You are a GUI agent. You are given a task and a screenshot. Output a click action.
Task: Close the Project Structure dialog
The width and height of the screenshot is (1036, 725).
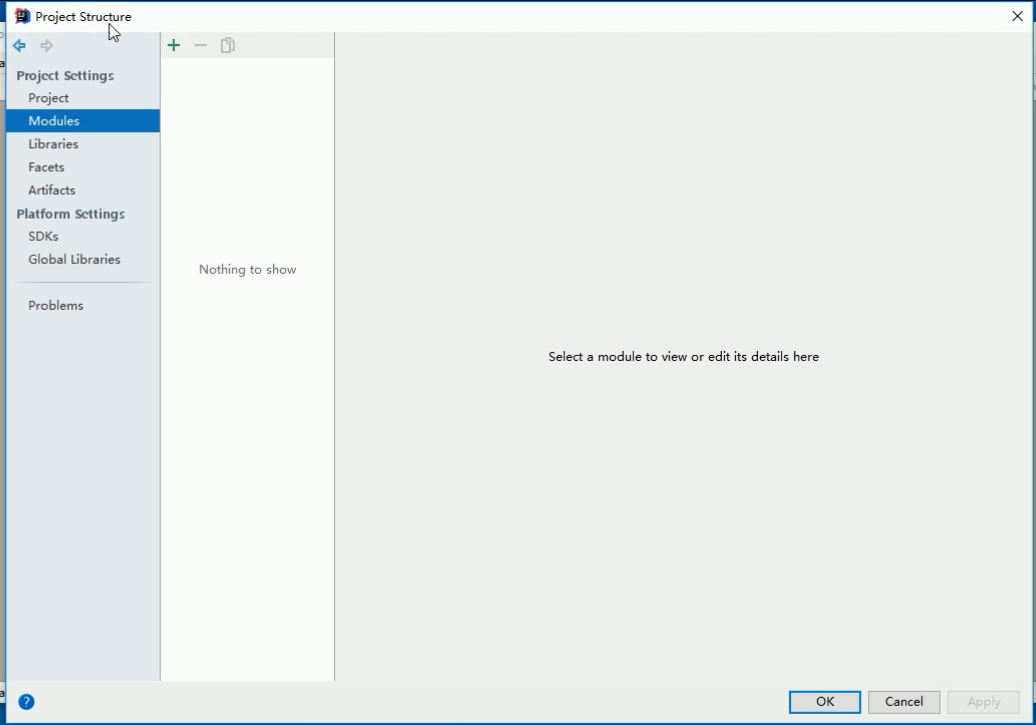click(x=1018, y=16)
